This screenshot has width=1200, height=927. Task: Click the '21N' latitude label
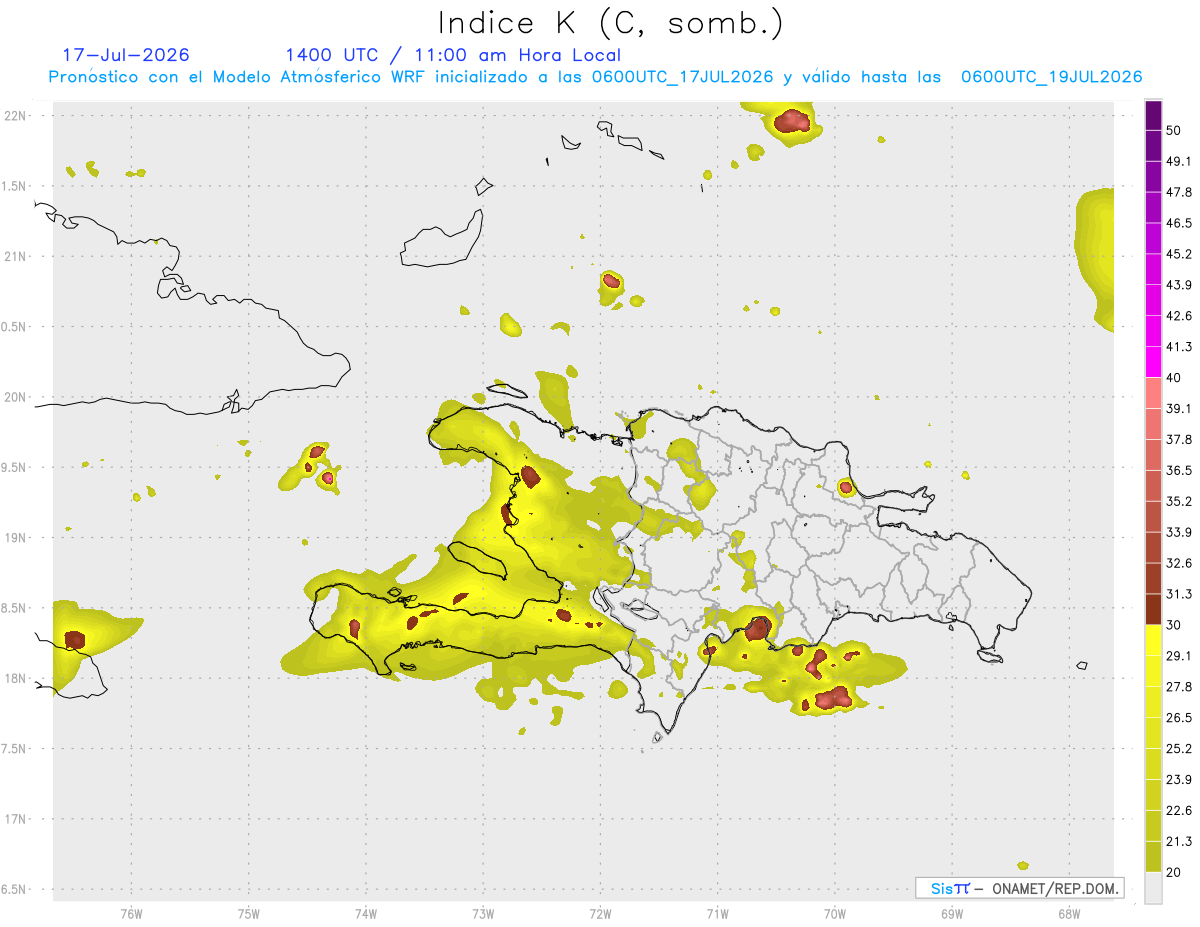(x=17, y=256)
